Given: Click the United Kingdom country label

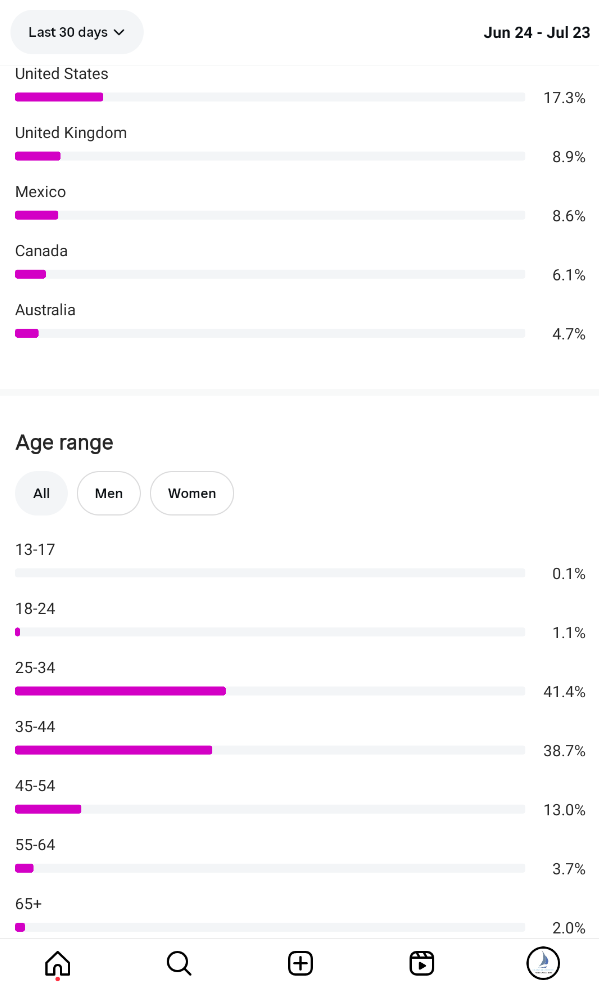Looking at the screenshot, I should point(71,132).
